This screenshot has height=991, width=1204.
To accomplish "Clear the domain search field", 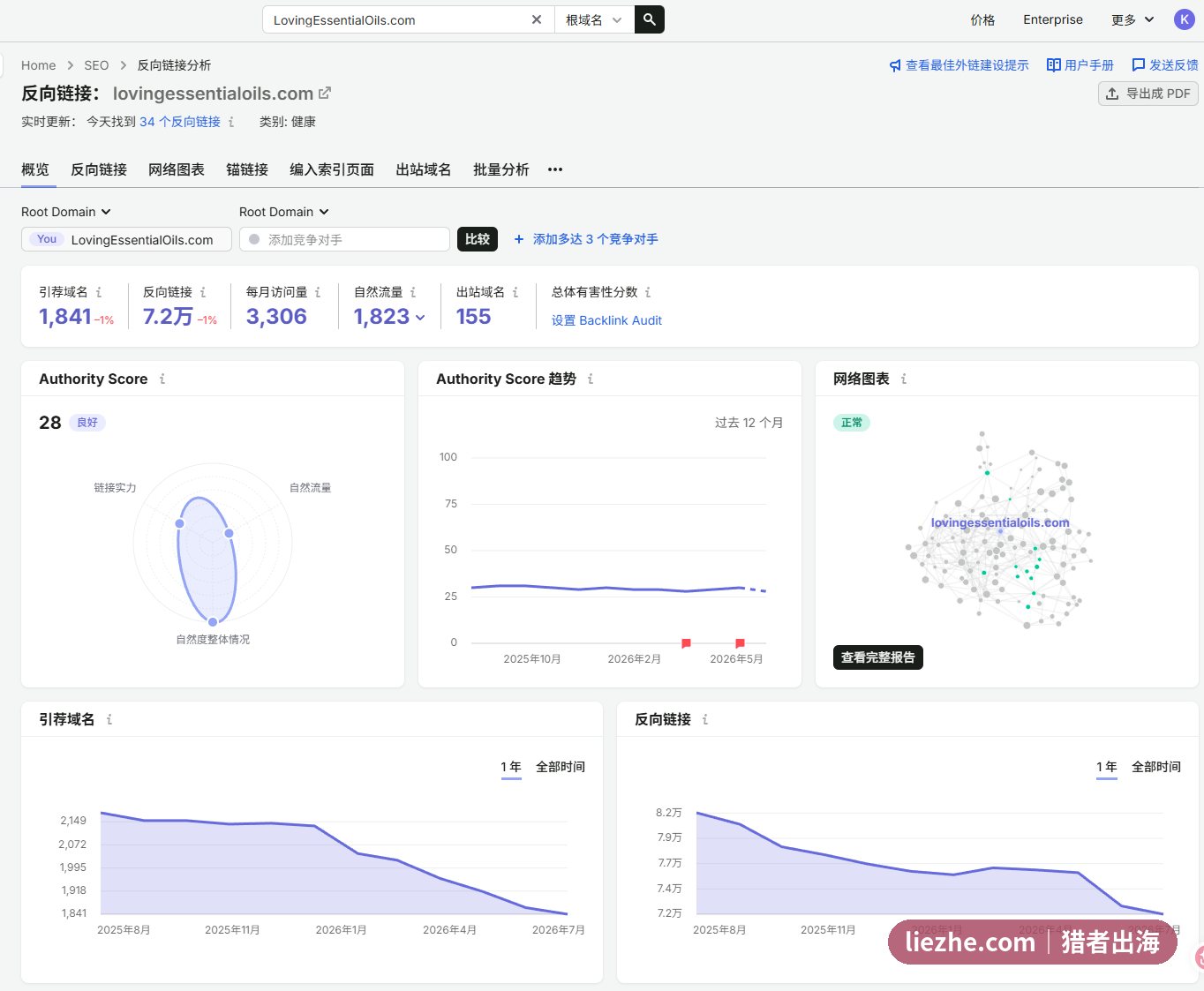I will (x=536, y=19).
